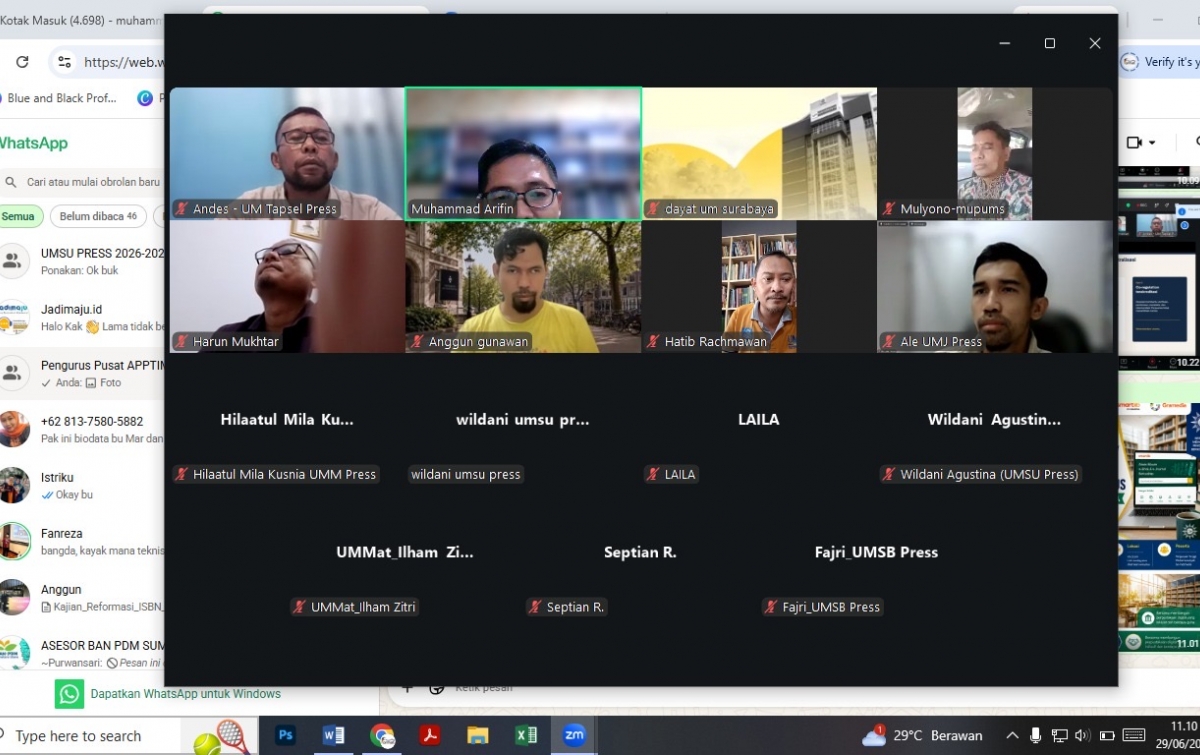Viewport: 1200px width, 755px height.
Task: Select Wildani Agustina (UMSU Press) tile
Action: pos(995,420)
